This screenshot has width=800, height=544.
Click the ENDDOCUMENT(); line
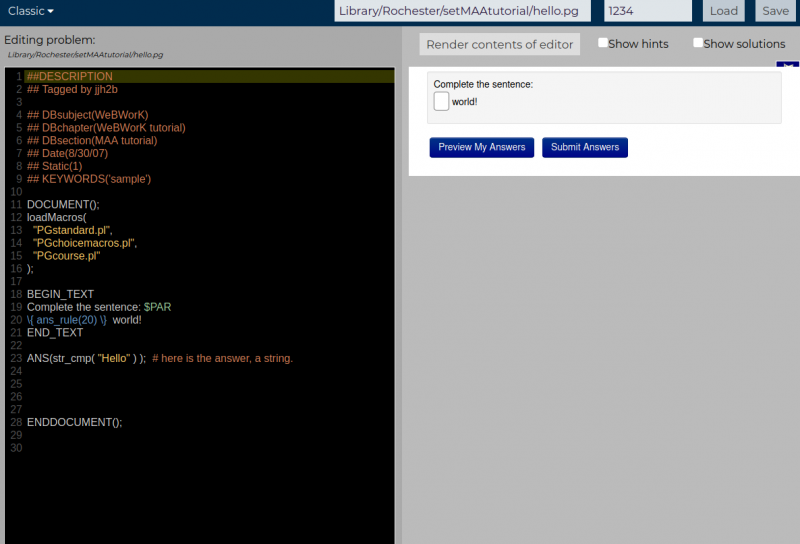(x=74, y=422)
